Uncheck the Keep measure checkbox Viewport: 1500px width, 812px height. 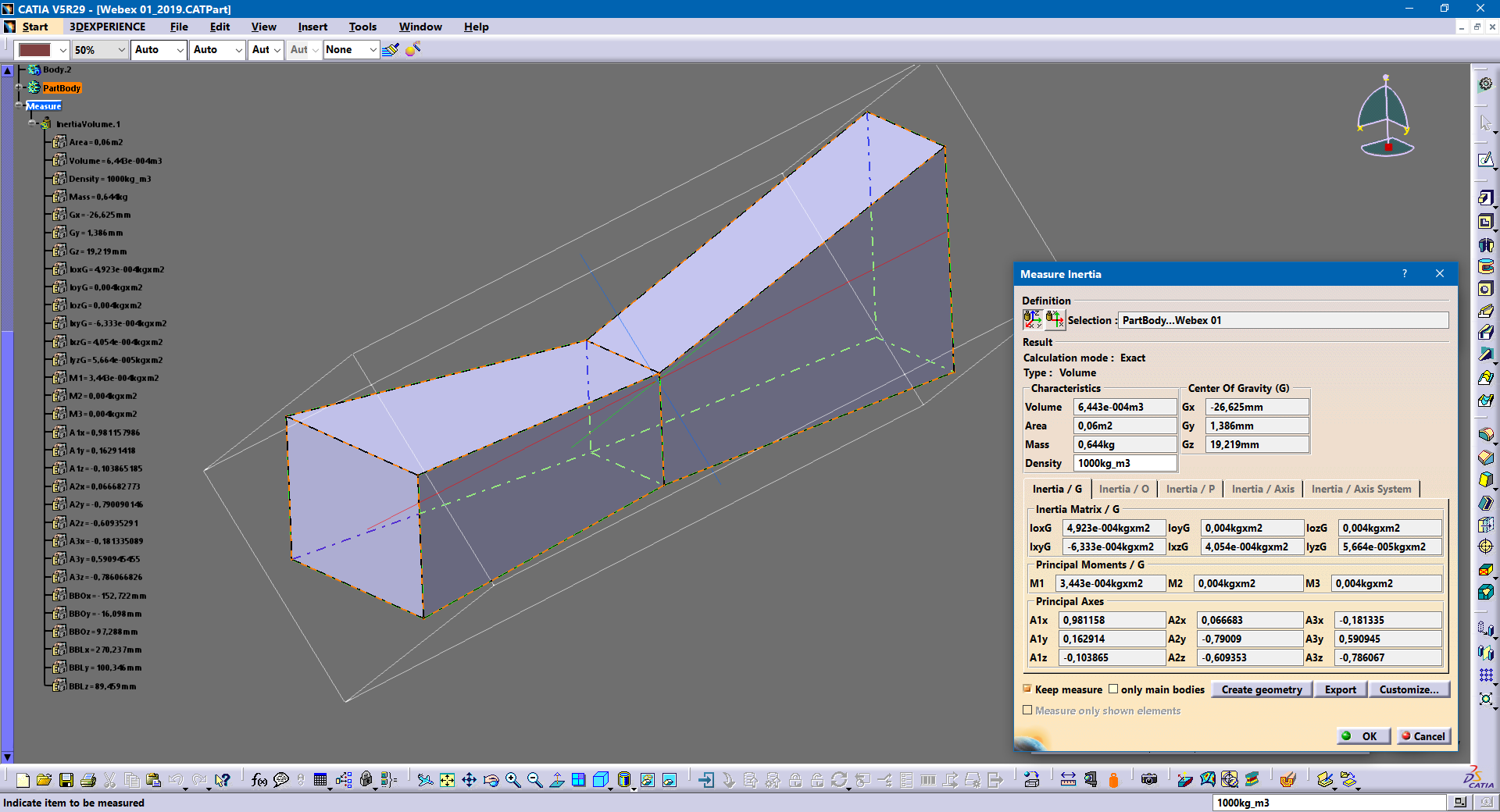(x=1027, y=689)
